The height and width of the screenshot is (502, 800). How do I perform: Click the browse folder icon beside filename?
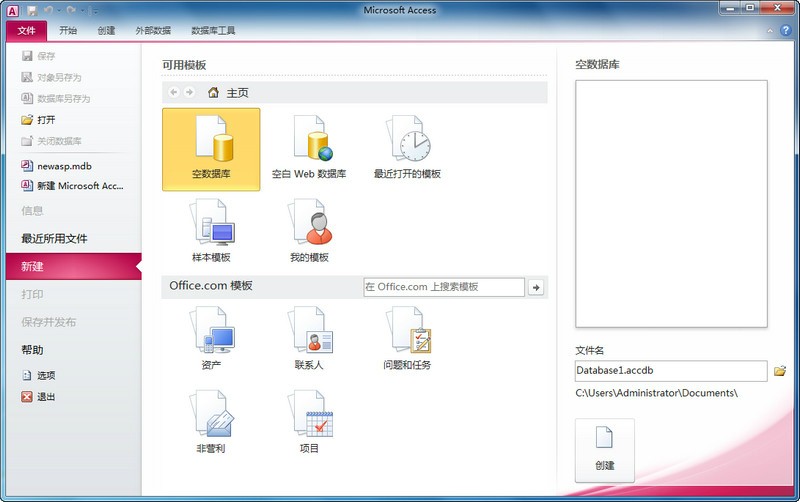point(780,371)
